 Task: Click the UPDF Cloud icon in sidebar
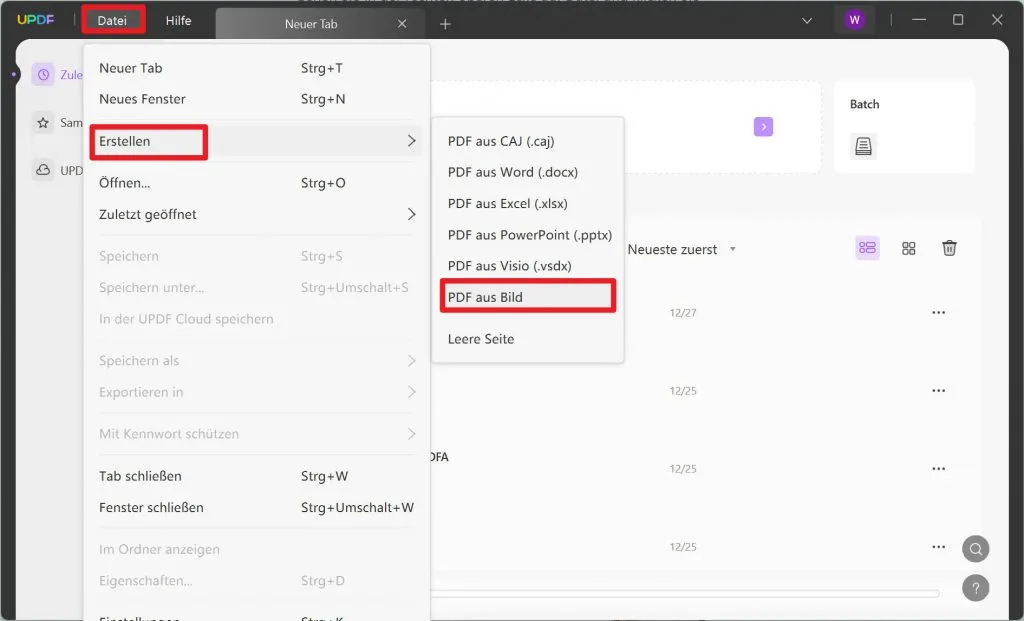point(43,170)
